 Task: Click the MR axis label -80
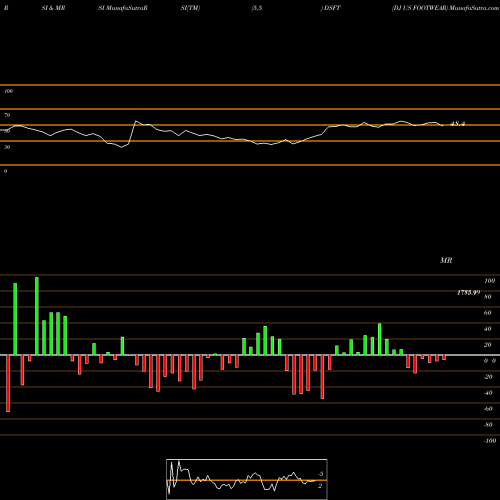[x=488, y=425]
